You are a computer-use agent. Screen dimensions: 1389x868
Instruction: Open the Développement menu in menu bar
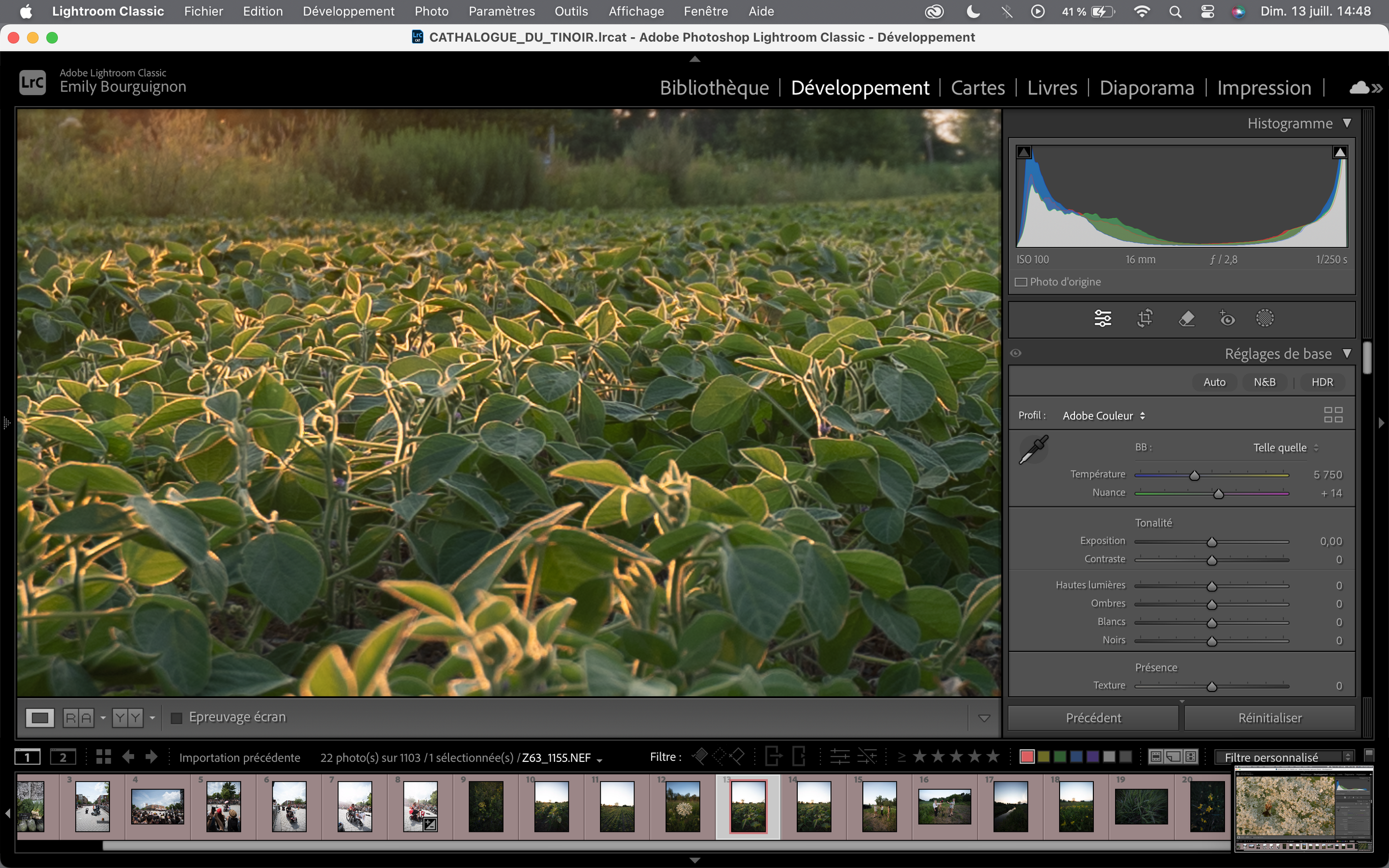348,11
